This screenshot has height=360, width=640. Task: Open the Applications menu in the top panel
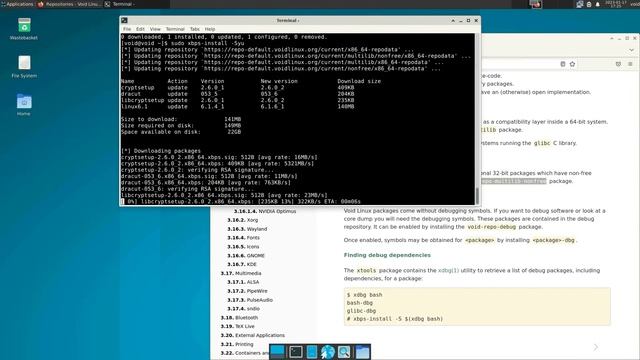click(x=17, y=4)
